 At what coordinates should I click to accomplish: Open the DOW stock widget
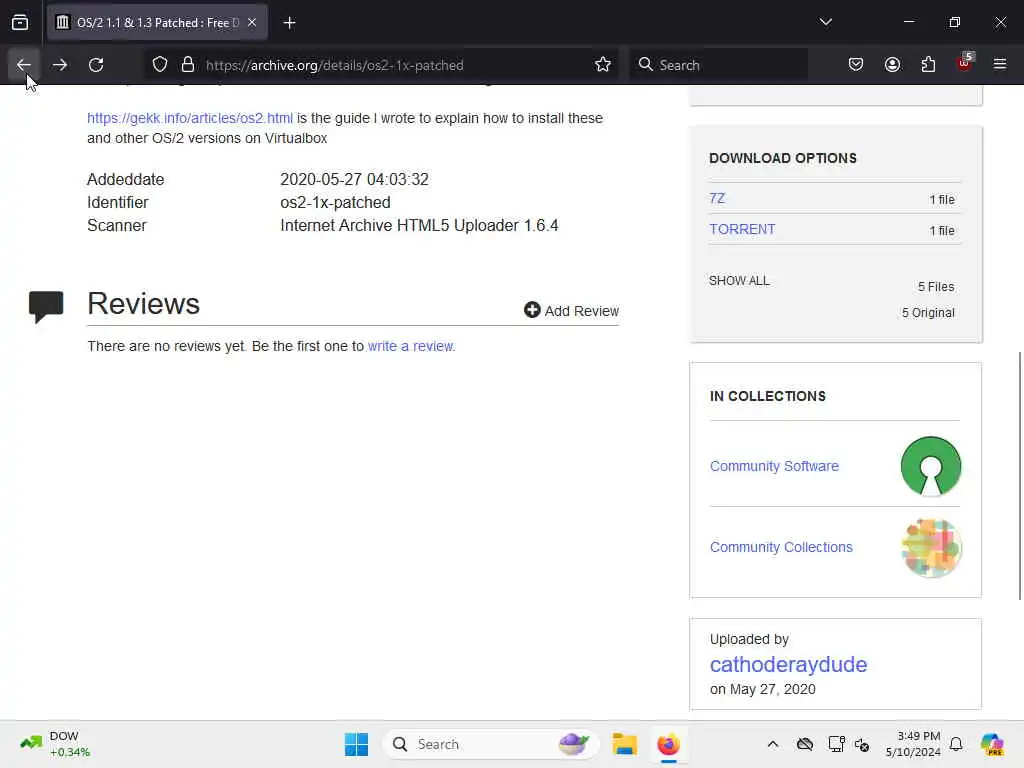[x=57, y=744]
